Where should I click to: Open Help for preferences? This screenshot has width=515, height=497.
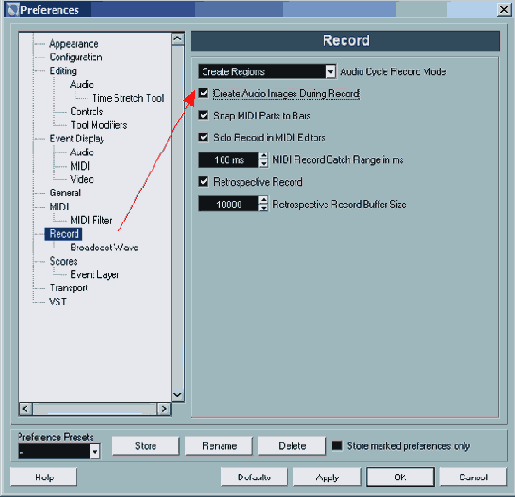pos(44,477)
